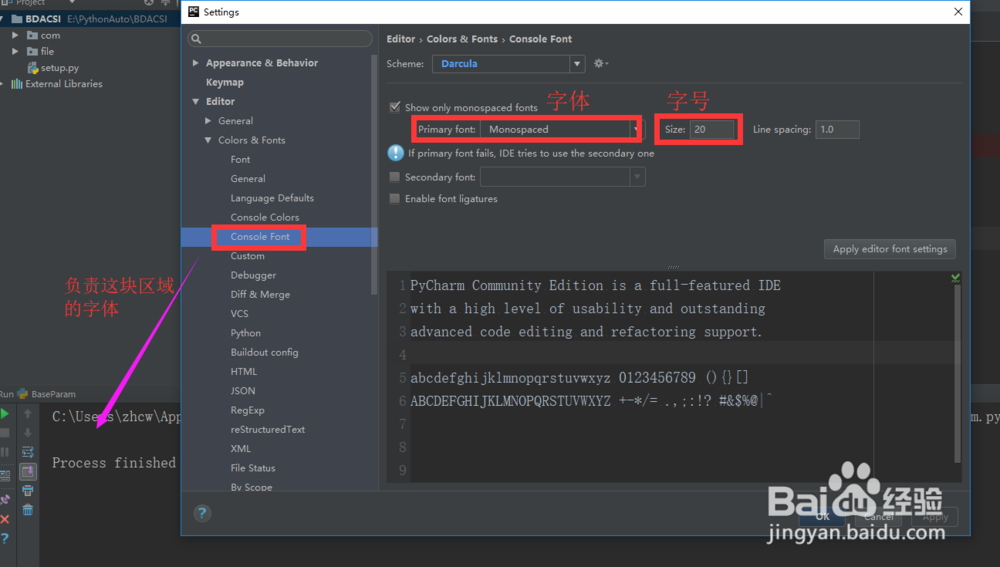
Task: Select Font under Colors & Fonts
Action: coord(240,159)
